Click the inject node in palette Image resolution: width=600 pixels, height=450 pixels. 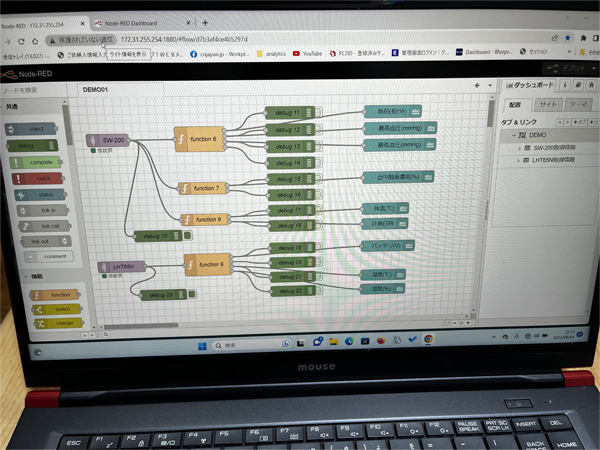tap(31, 129)
